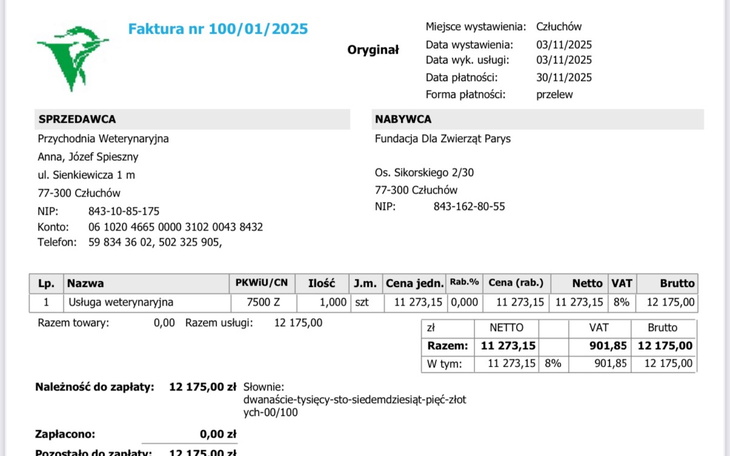Click the SPRZEDAWCA section header
This screenshot has width=730, height=456.
(x=77, y=119)
